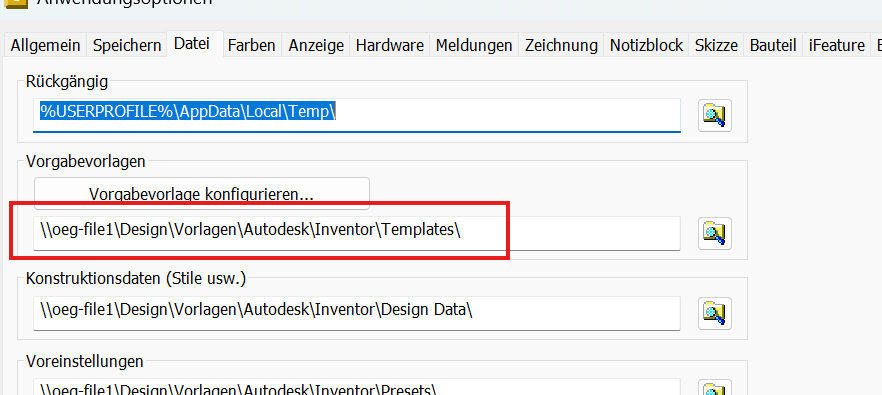Switch to the Skizze tab

tap(716, 45)
